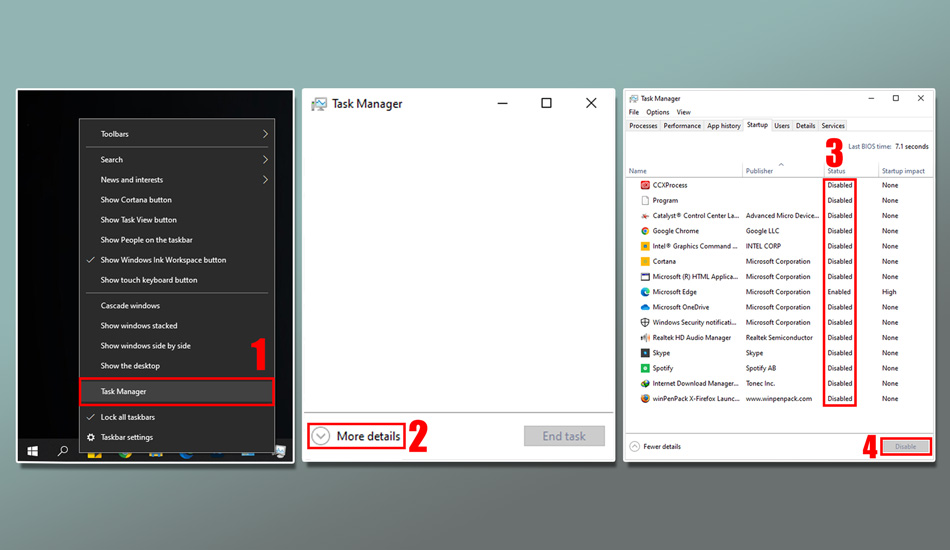Select the Windows Security shield icon

(x=645, y=322)
